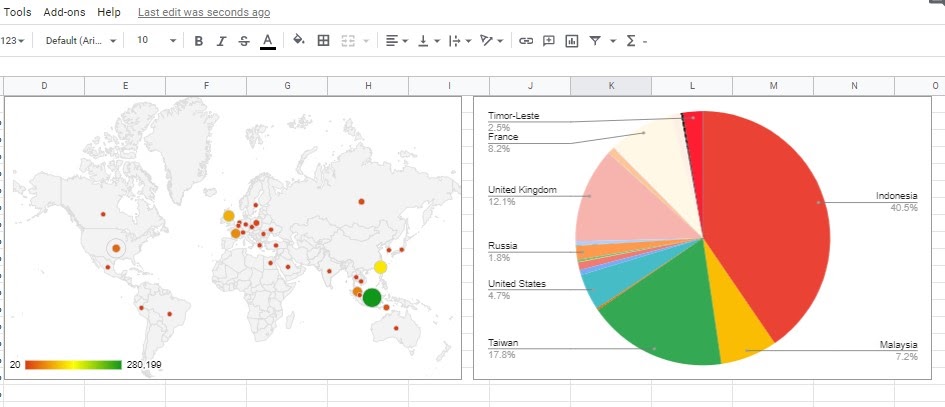Select column D header
This screenshot has height=407, width=945.
pos(44,86)
